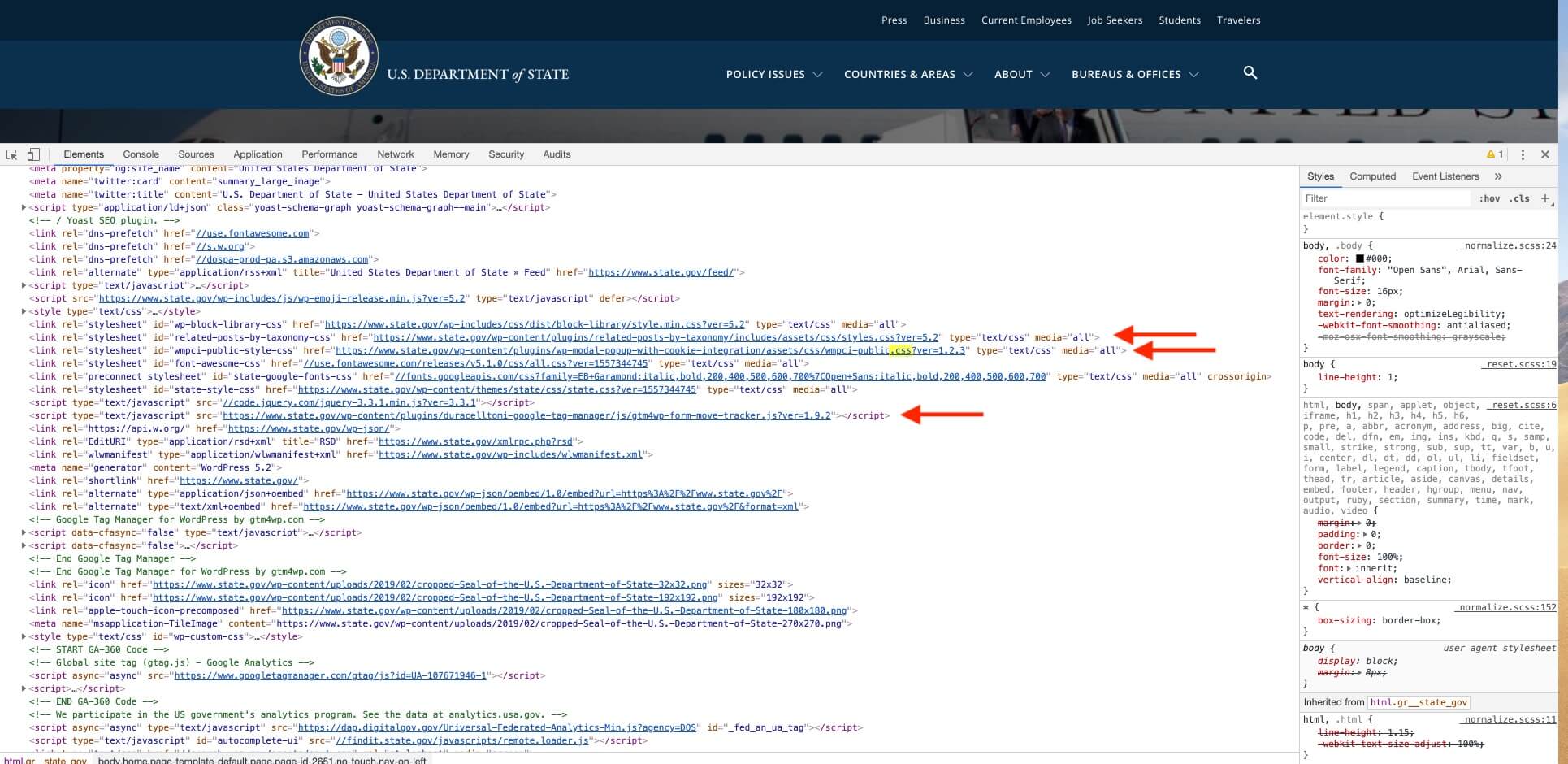This screenshot has height=764, width=1568.
Task: Open the Audits tab
Action: 557,154
